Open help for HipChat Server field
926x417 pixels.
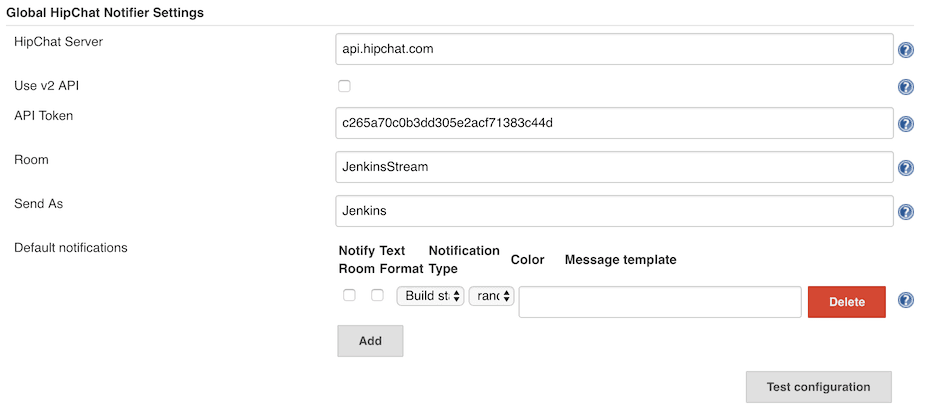(906, 50)
